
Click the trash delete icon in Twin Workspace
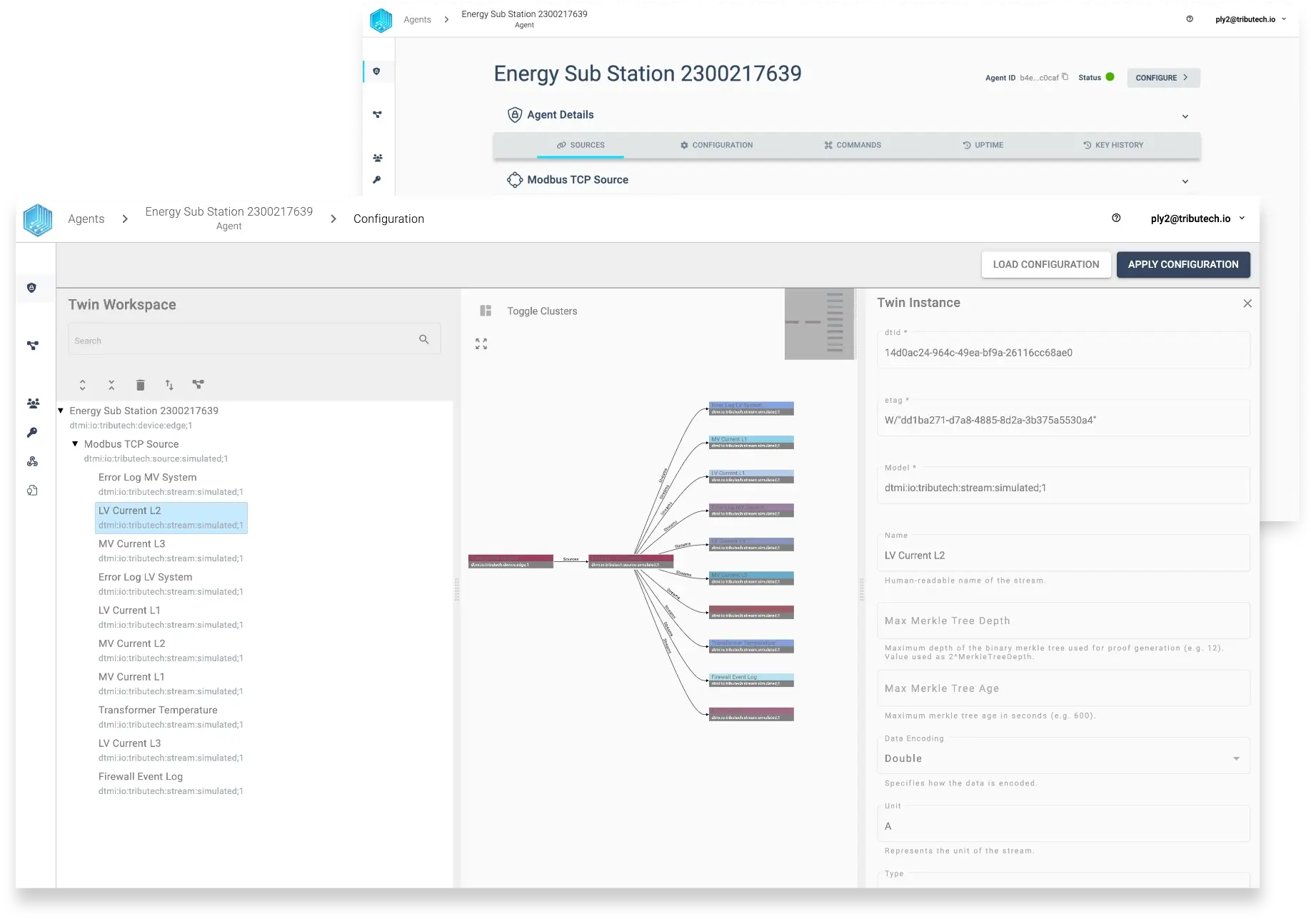coord(141,385)
